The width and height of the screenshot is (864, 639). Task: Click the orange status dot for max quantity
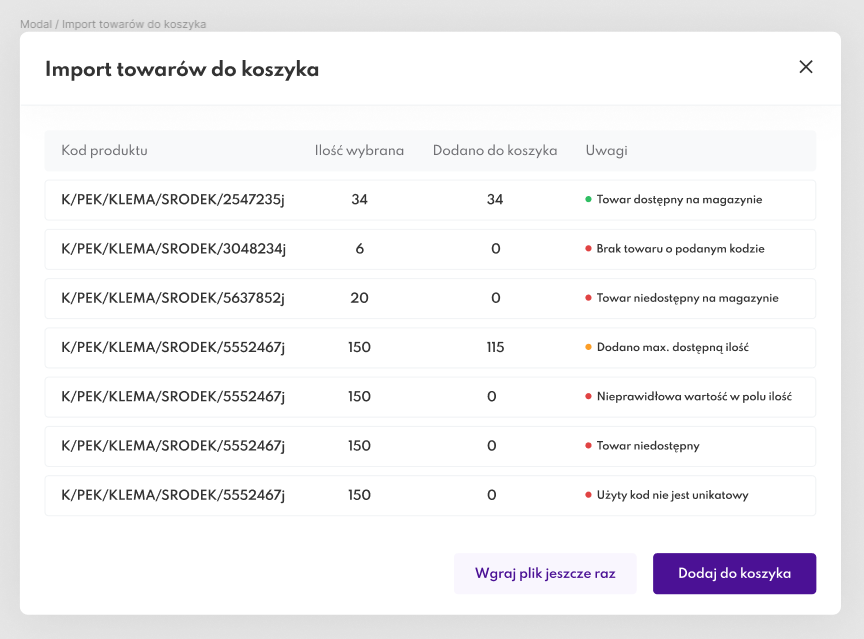coord(588,347)
